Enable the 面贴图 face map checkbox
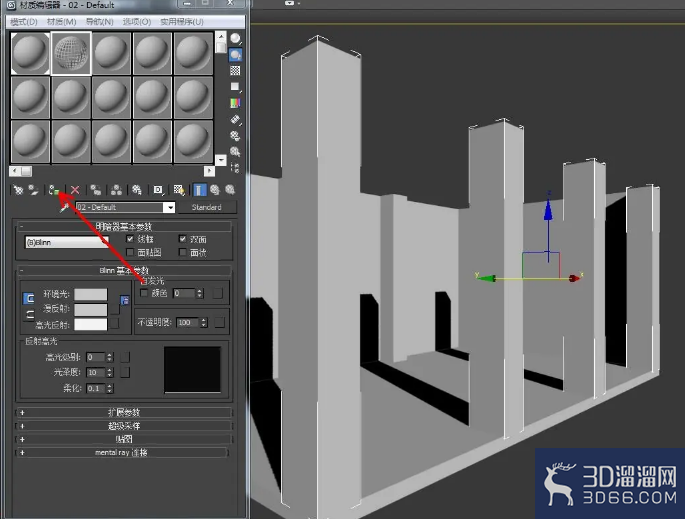This screenshot has width=685, height=519. click(130, 252)
